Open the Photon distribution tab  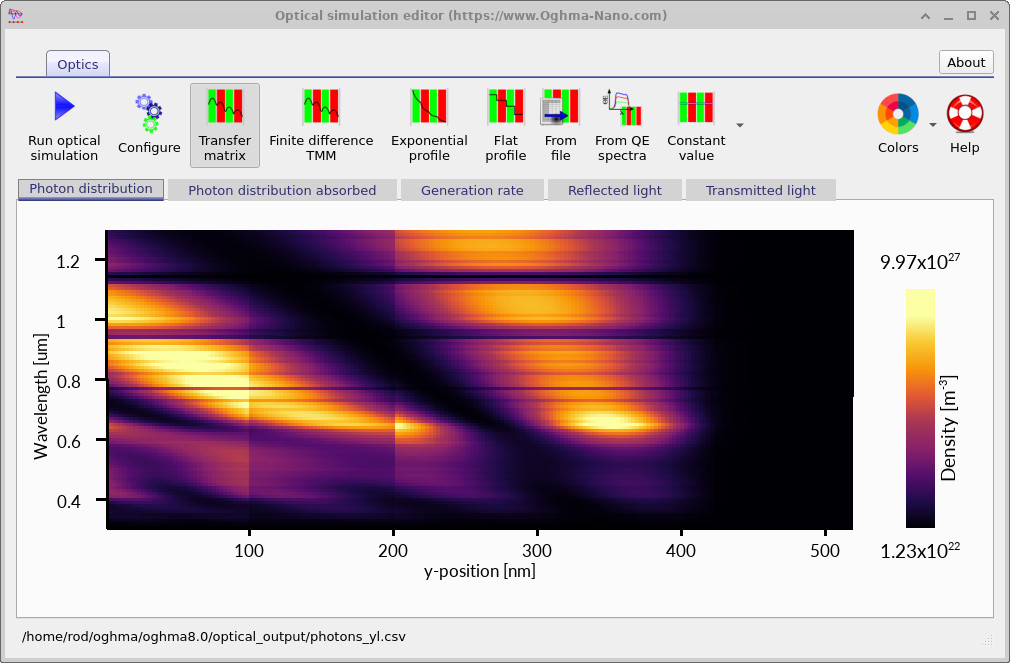91,189
